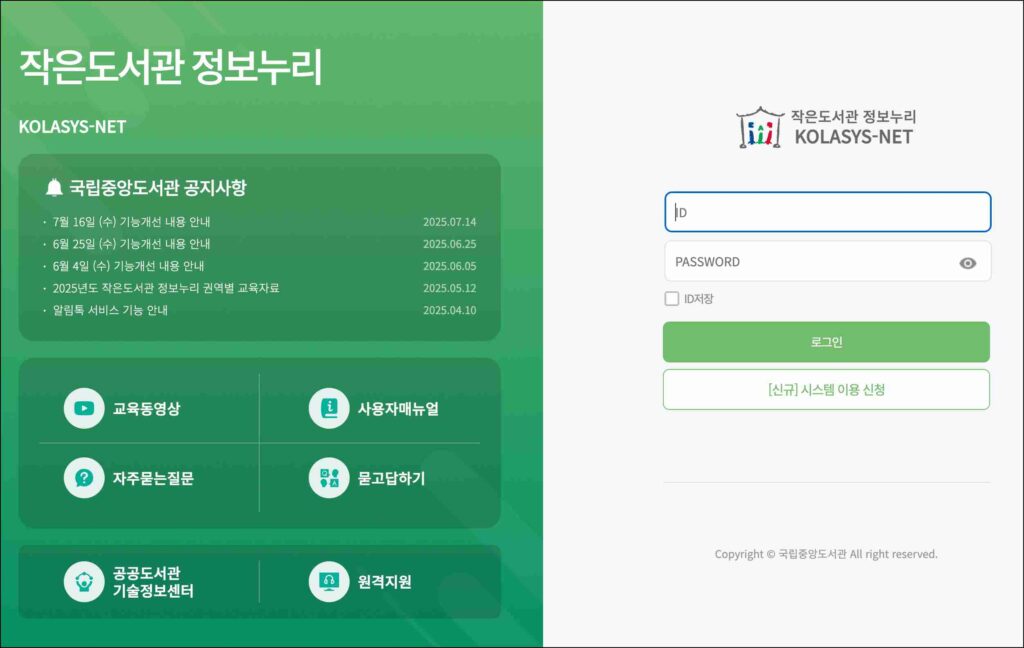Click the notification bell icon beside 국립중앙도서관 공지사항
The image size is (1024, 648).
coord(54,188)
